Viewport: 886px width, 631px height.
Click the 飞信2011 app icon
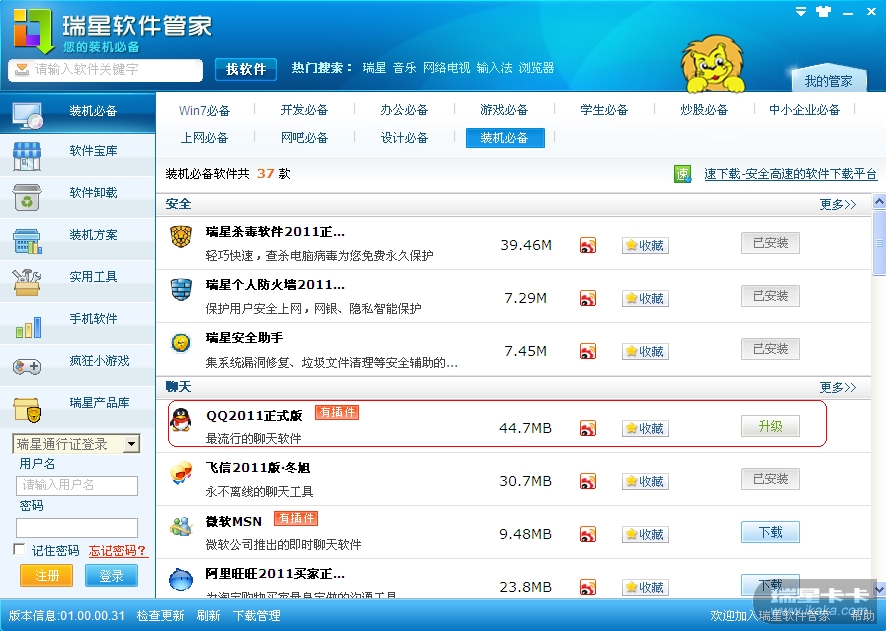pyautogui.click(x=181, y=473)
